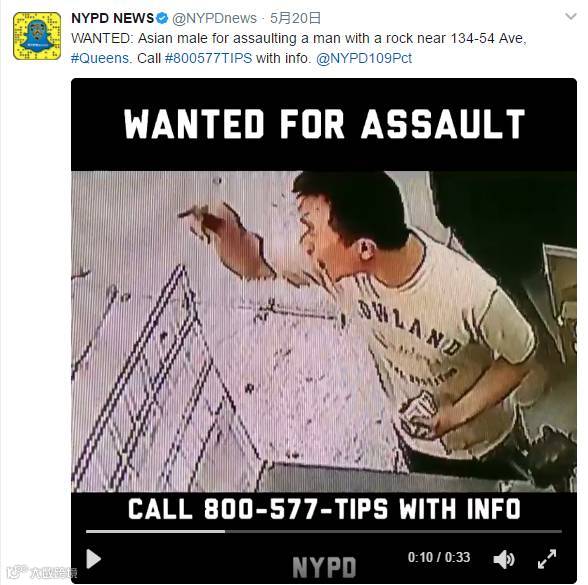Click the surveillance footage video frame
The image size is (588, 585).
tap(324, 332)
